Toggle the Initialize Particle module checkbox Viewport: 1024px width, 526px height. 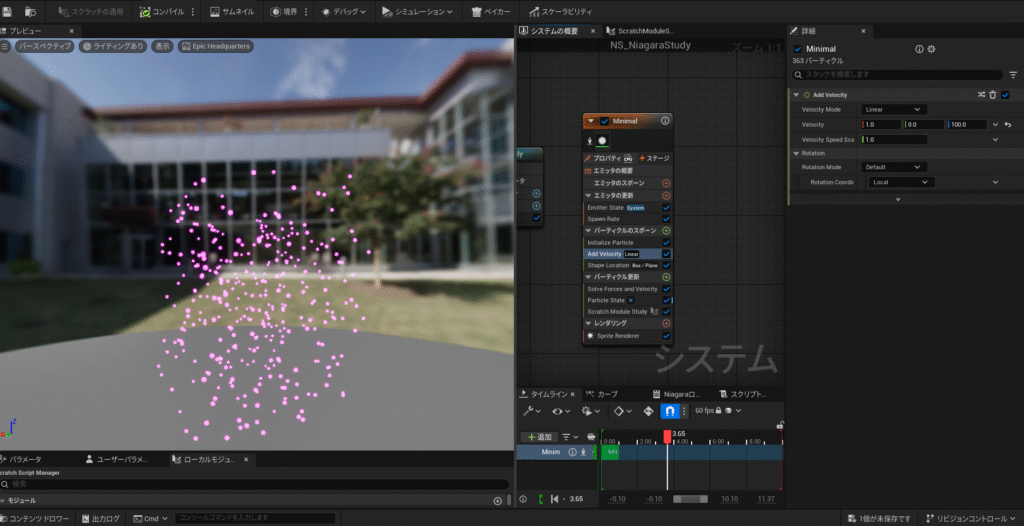click(x=666, y=242)
